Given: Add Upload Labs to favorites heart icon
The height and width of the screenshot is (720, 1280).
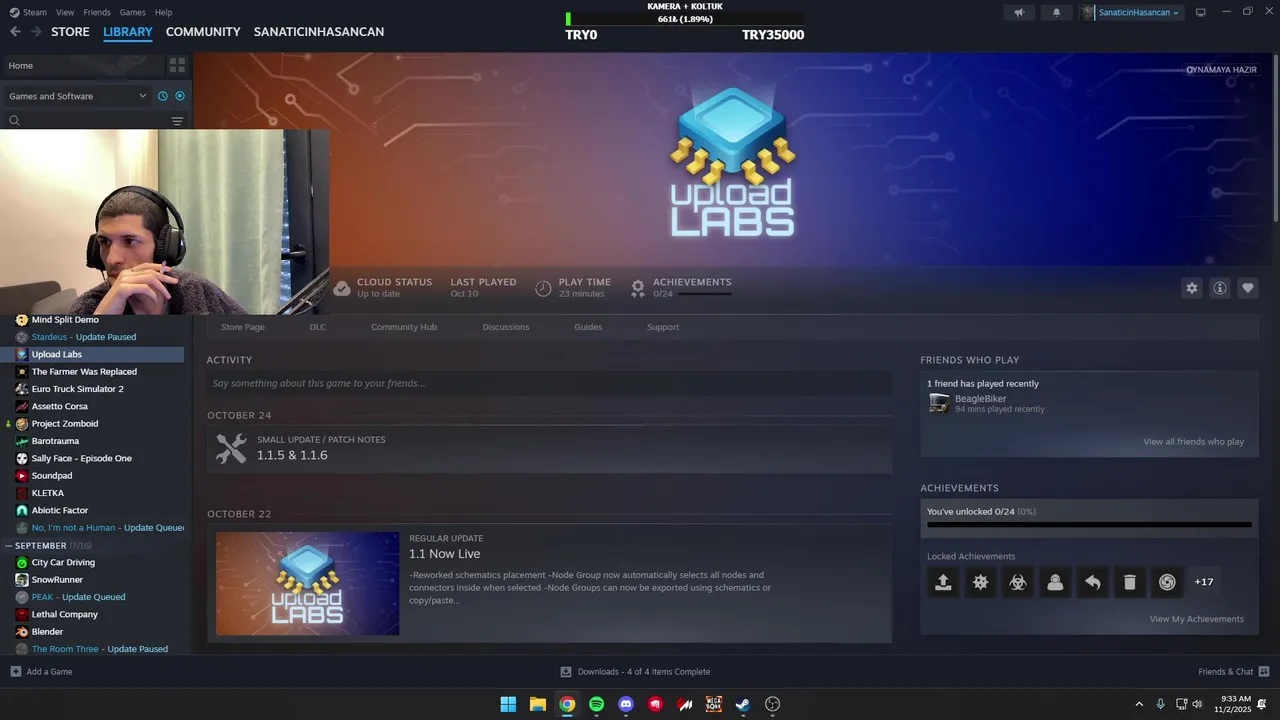Looking at the screenshot, I should click(1247, 288).
